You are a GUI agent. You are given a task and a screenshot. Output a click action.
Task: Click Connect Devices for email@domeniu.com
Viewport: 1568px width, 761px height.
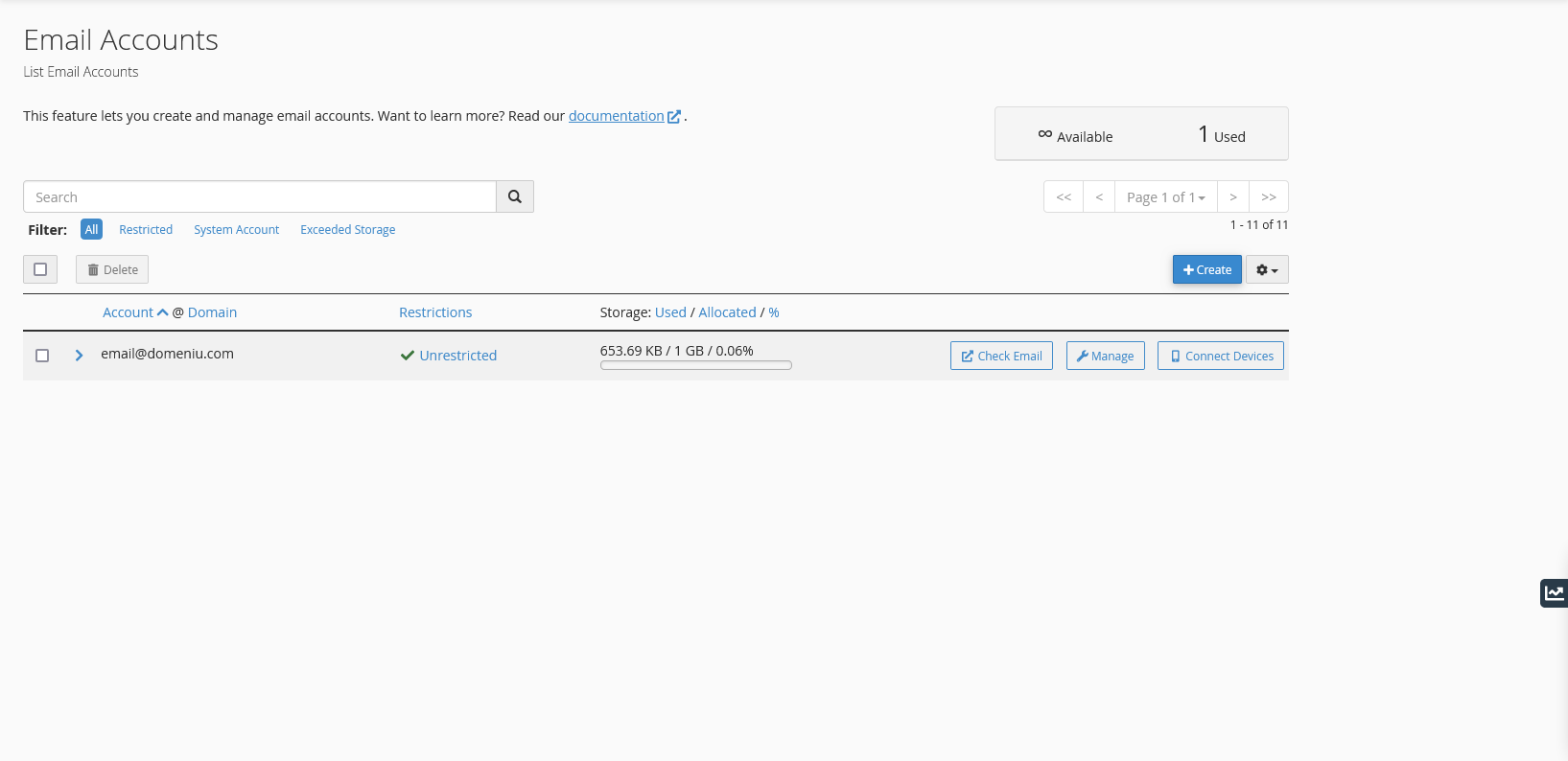click(x=1221, y=356)
